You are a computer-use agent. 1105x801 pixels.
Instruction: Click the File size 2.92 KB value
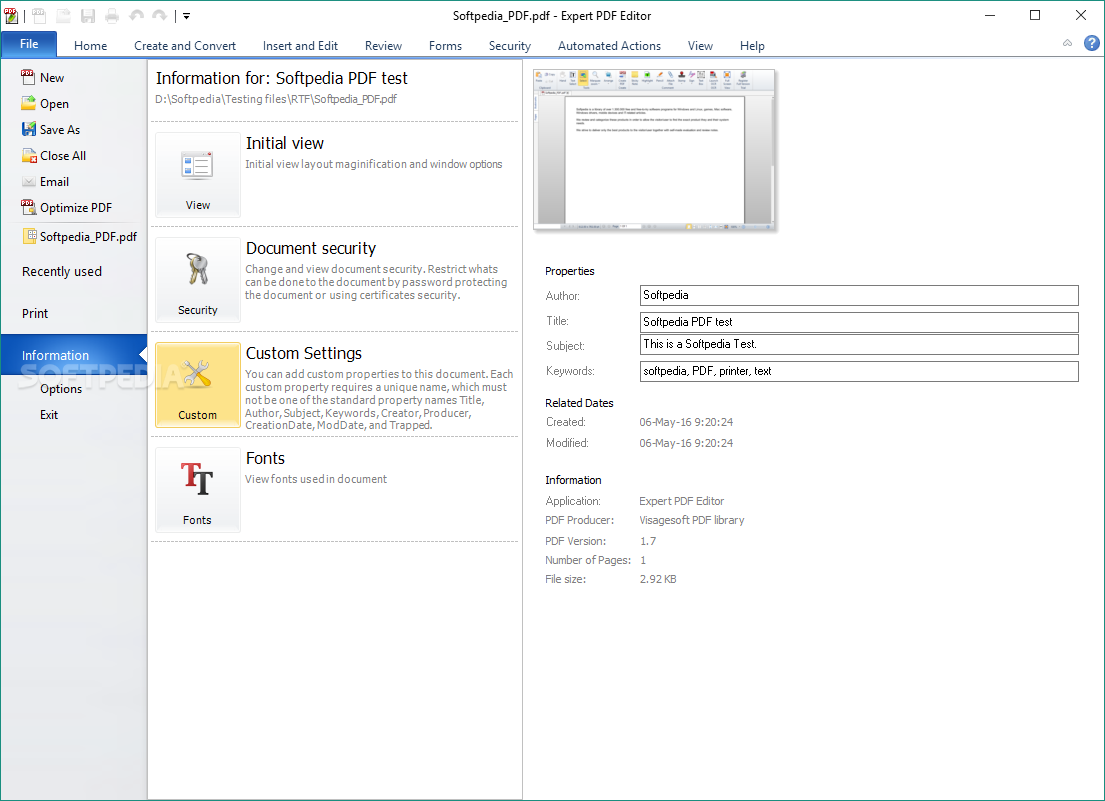[658, 579]
